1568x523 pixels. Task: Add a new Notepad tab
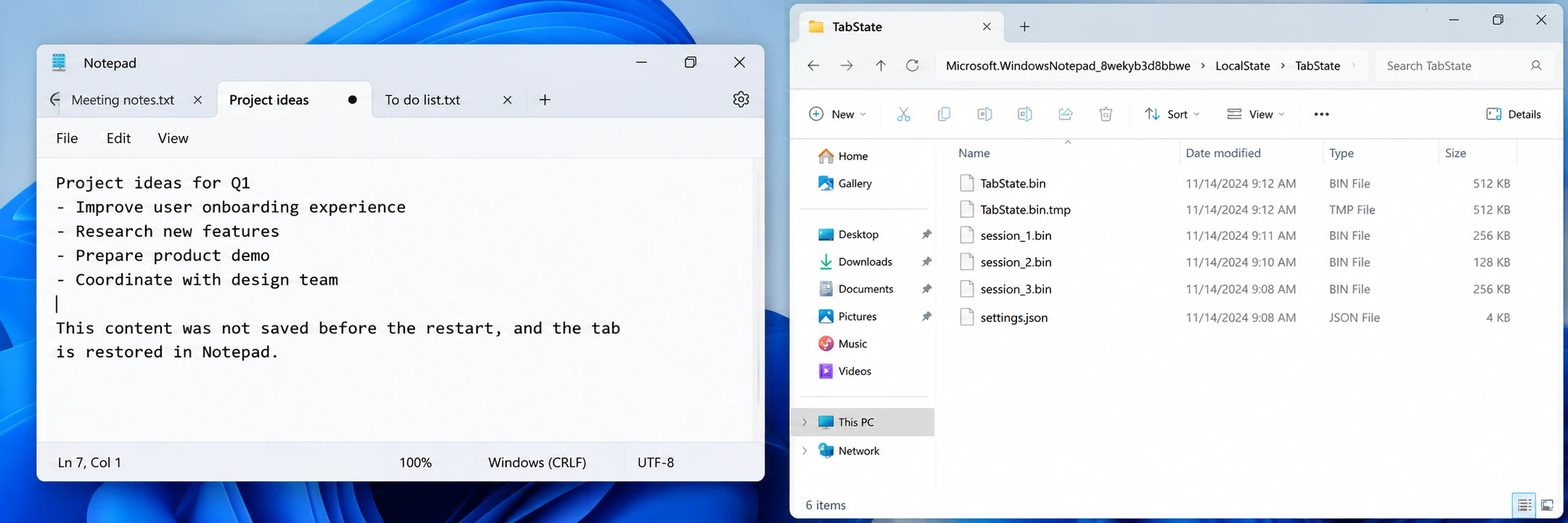pyautogui.click(x=545, y=100)
